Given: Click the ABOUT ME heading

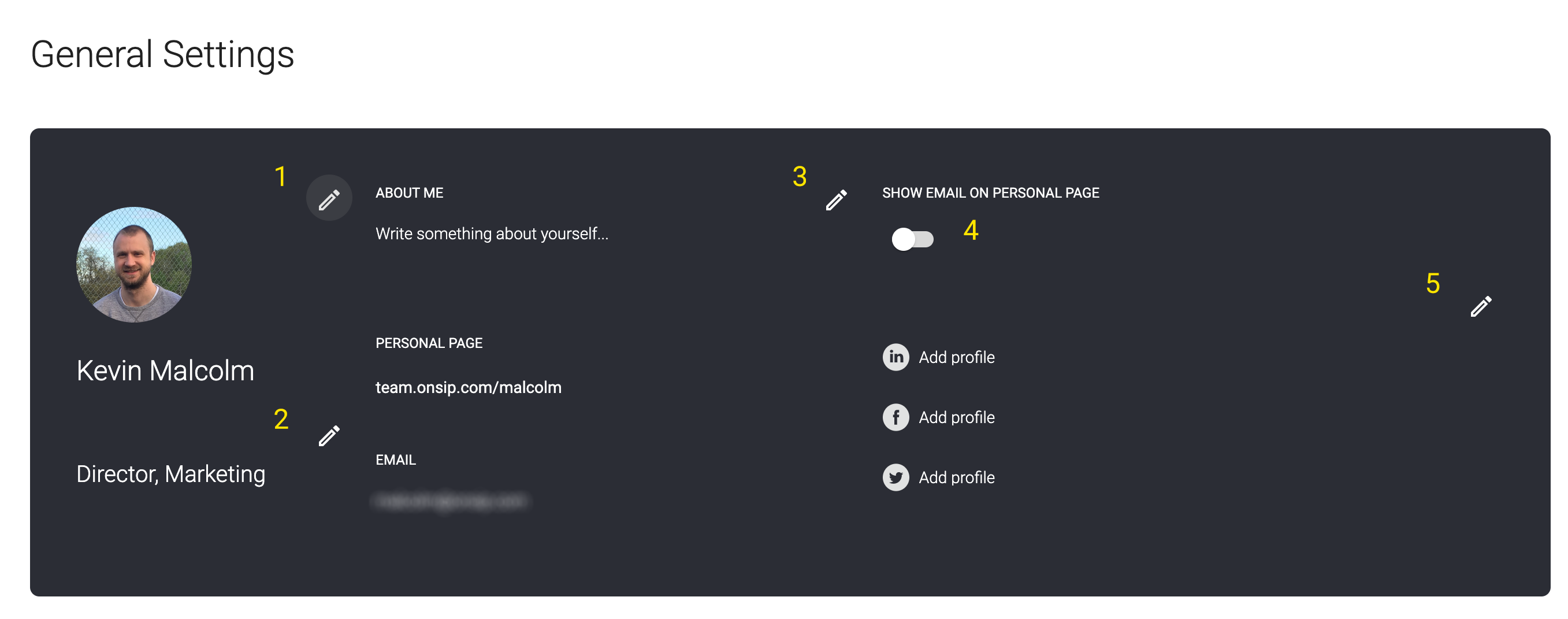Looking at the screenshot, I should click(409, 193).
